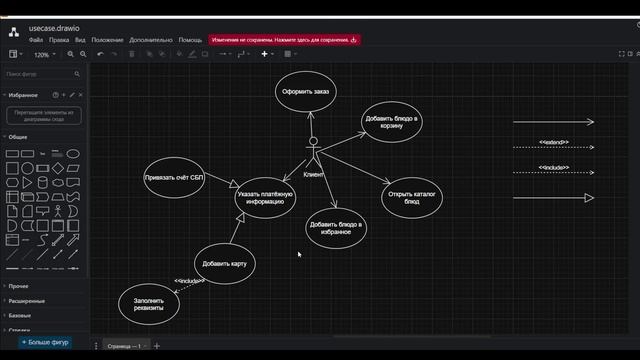Select the diamond shape in Общие

pos(58,168)
